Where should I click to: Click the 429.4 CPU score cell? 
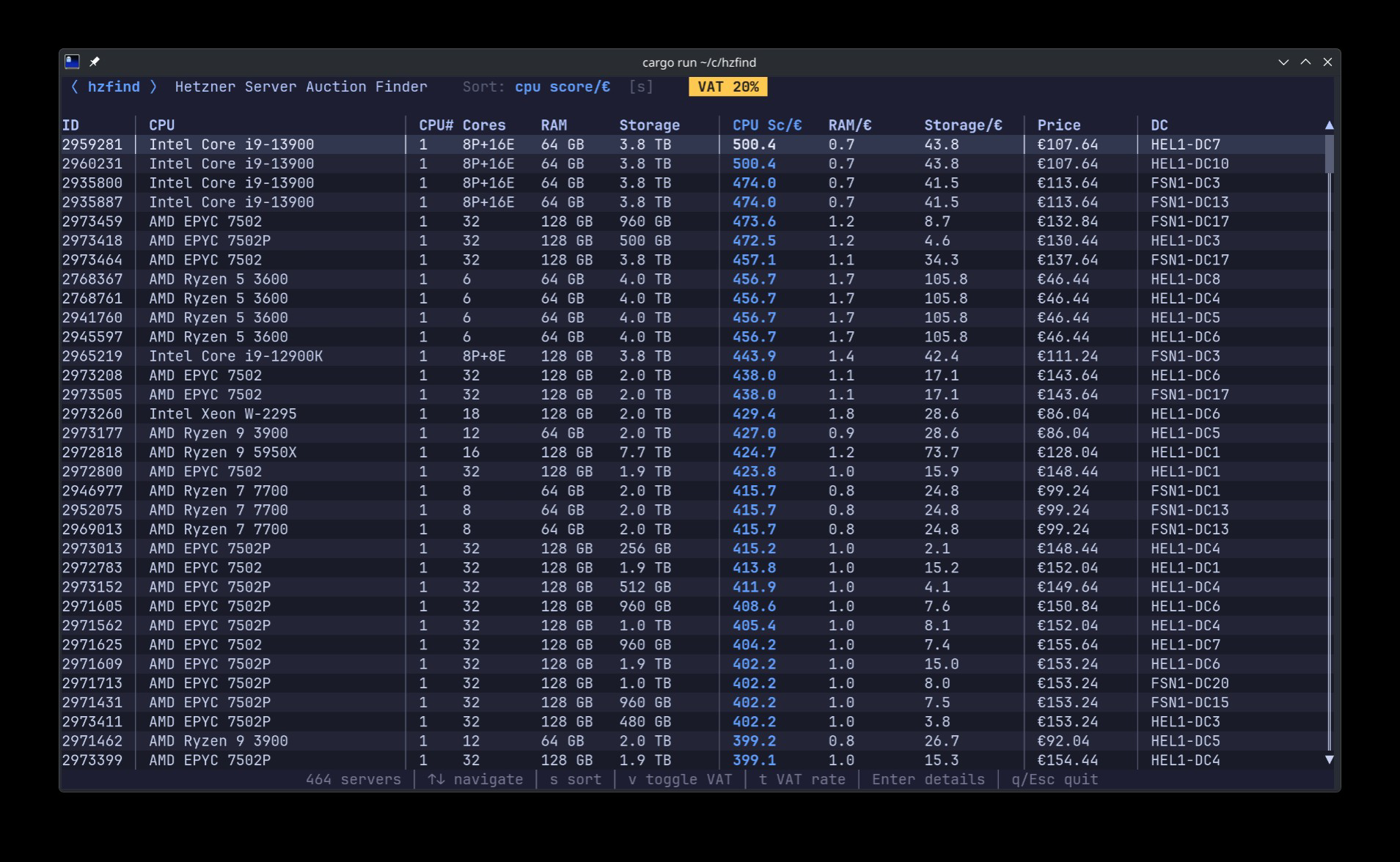pos(754,413)
